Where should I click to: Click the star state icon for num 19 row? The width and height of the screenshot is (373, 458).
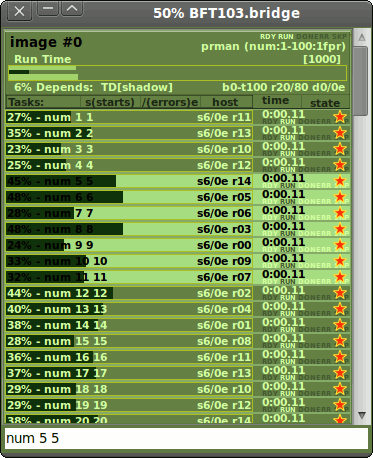coord(340,405)
